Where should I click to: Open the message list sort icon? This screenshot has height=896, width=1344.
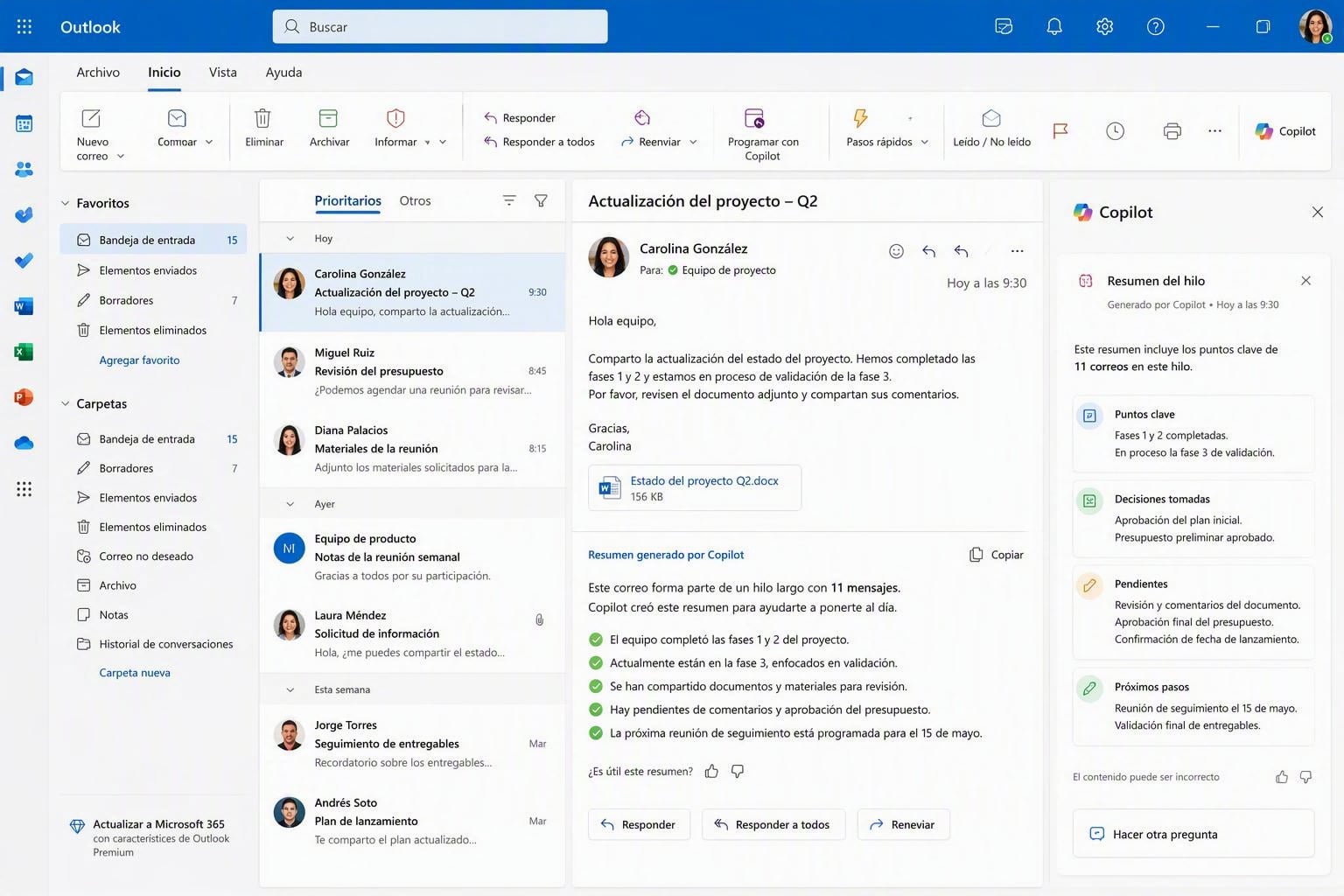pos(509,200)
